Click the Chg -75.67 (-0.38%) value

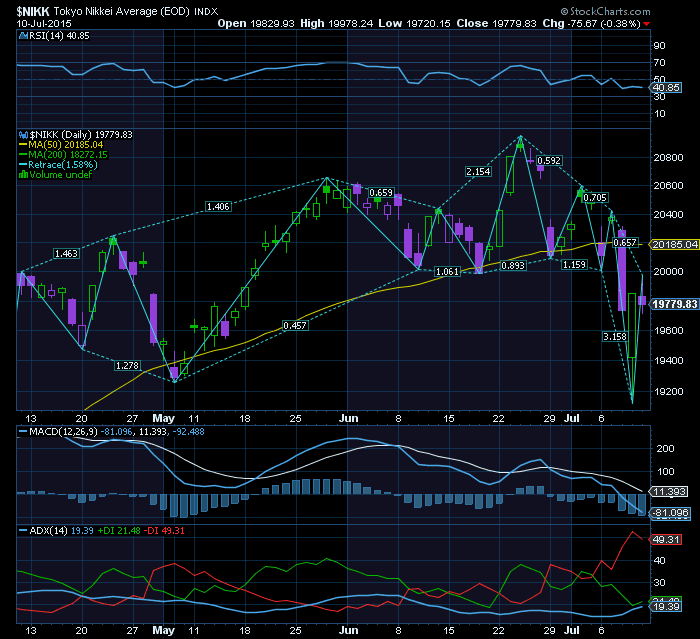pos(592,24)
